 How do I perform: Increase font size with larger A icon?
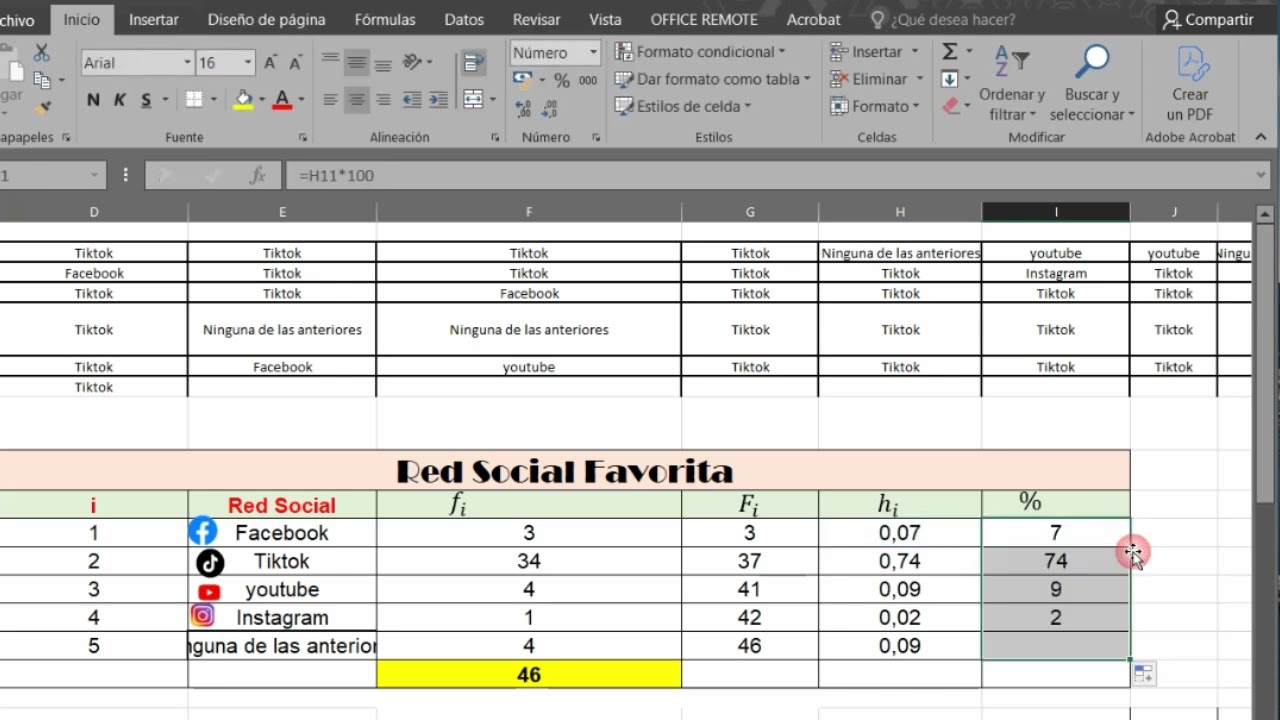tap(270, 63)
